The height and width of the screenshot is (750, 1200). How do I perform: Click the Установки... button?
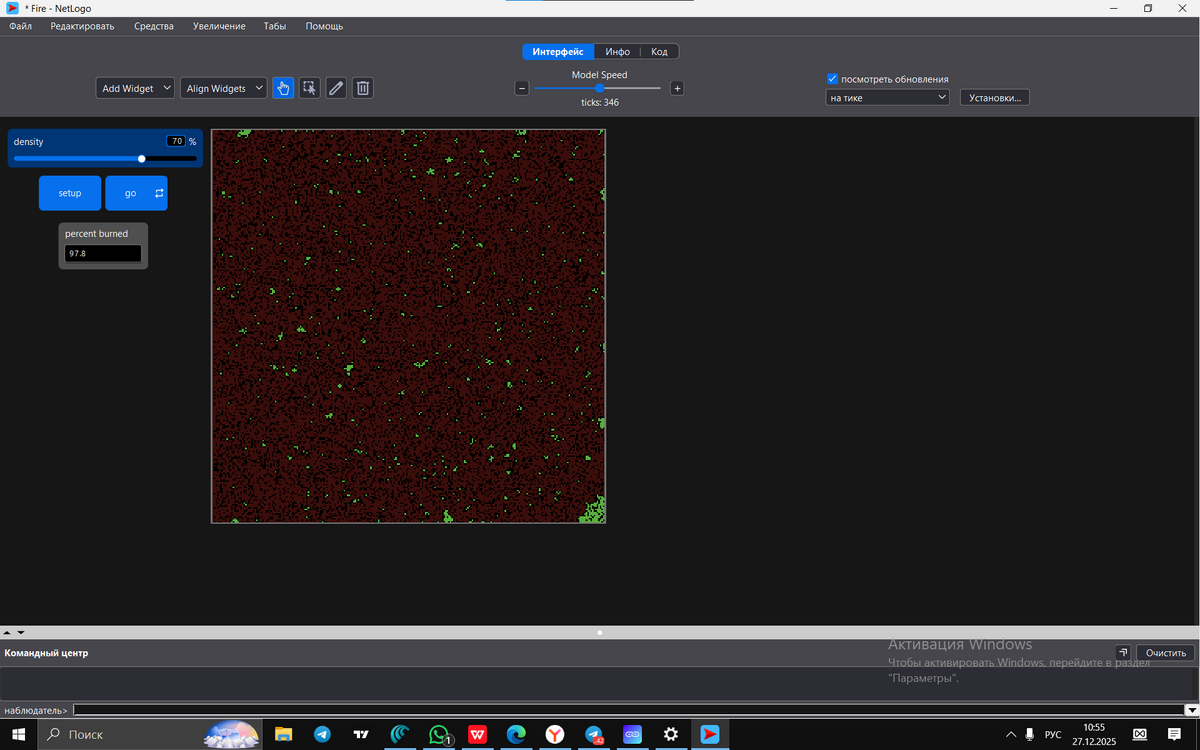point(994,98)
